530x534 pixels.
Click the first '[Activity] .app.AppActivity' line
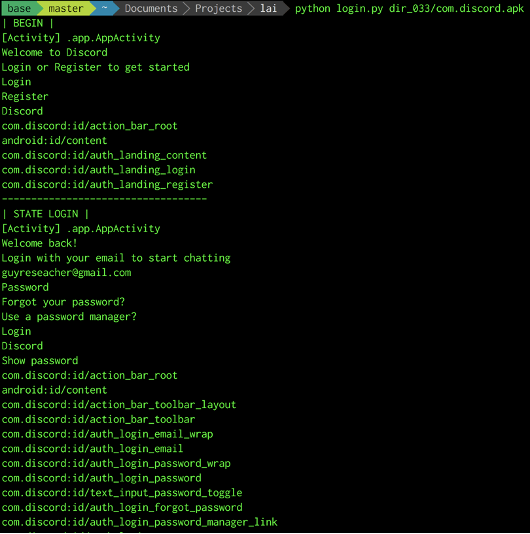pyautogui.click(x=81, y=38)
